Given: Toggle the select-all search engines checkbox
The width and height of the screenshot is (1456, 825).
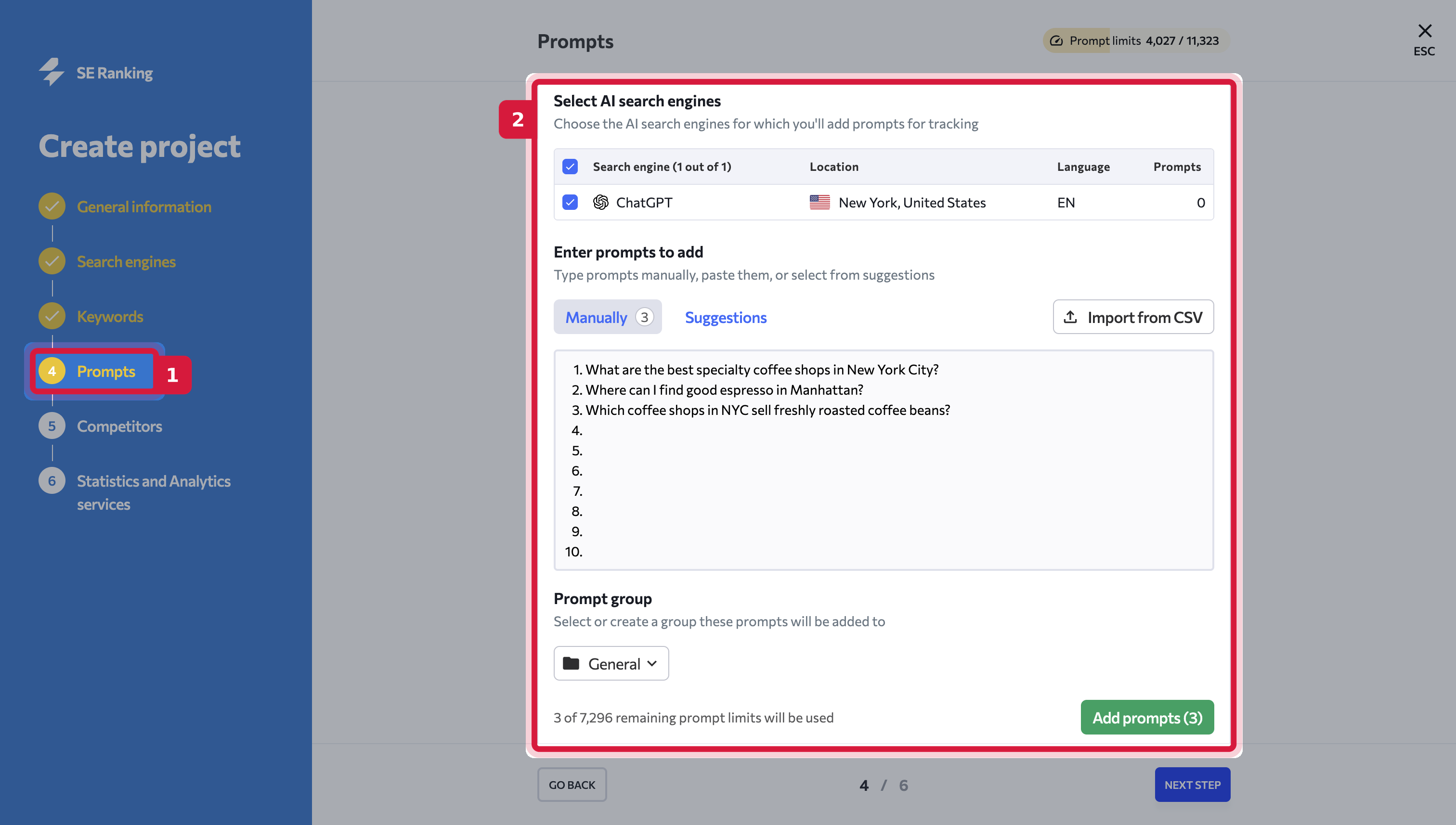Looking at the screenshot, I should click(570, 167).
